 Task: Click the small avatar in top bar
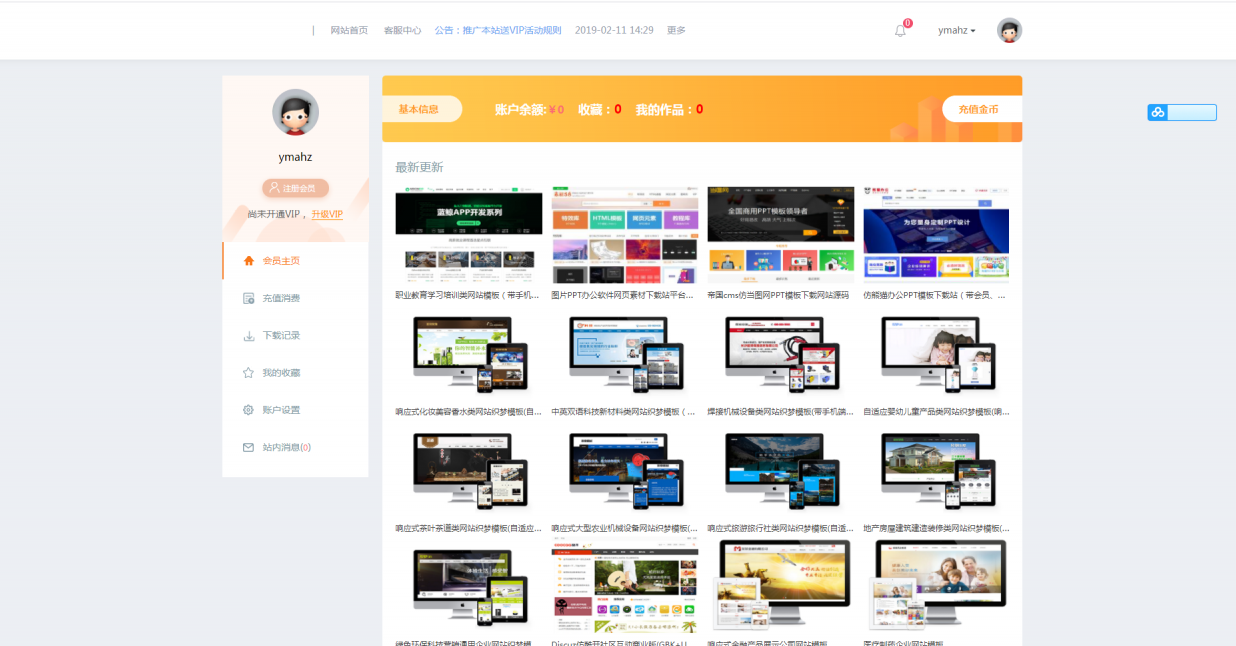click(x=1009, y=30)
